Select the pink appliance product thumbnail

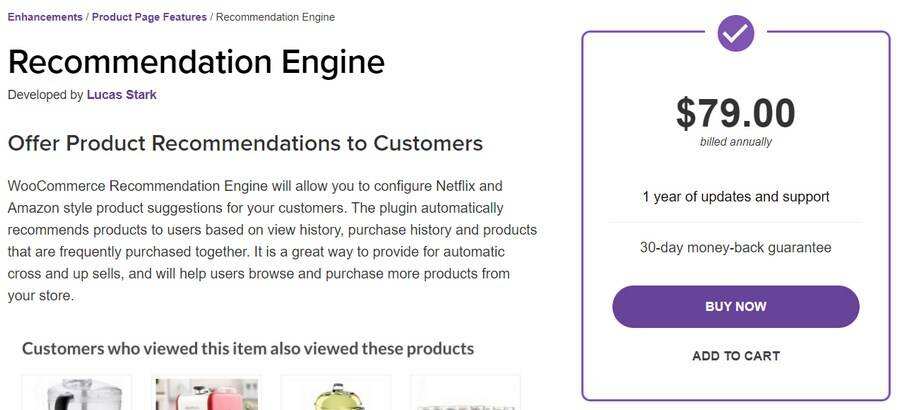pos(206,394)
